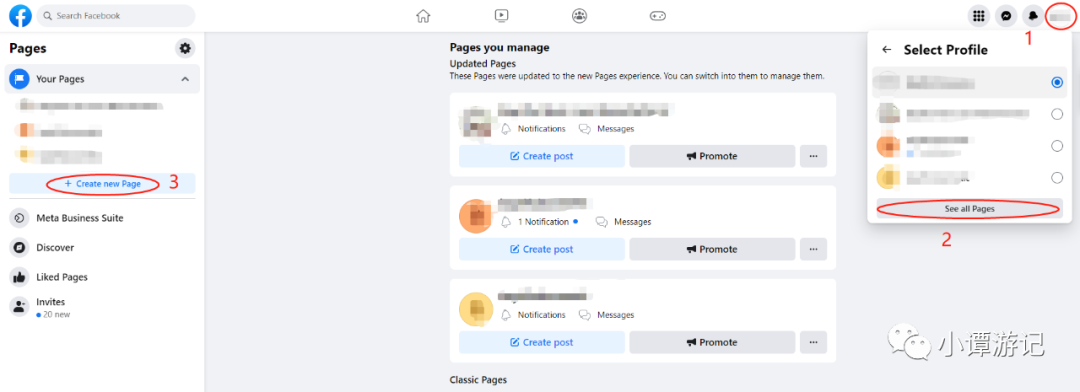Focus the Search Facebook field
This screenshot has height=392, width=1080.
pos(116,15)
